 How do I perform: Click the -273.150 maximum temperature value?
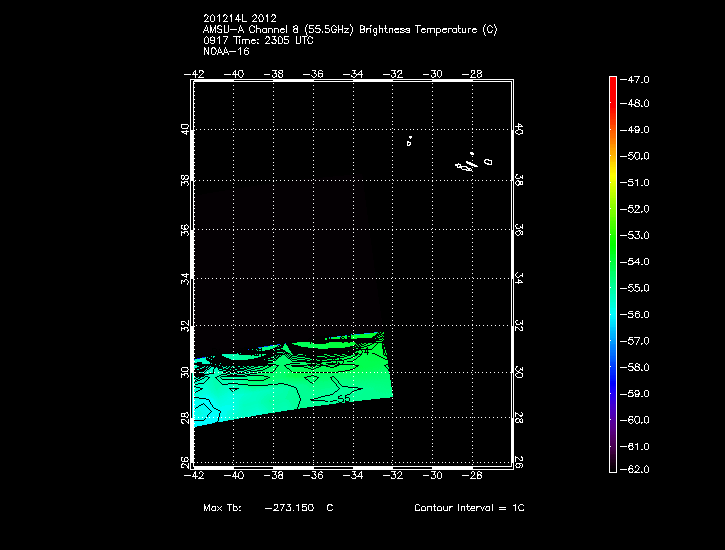tap(290, 508)
